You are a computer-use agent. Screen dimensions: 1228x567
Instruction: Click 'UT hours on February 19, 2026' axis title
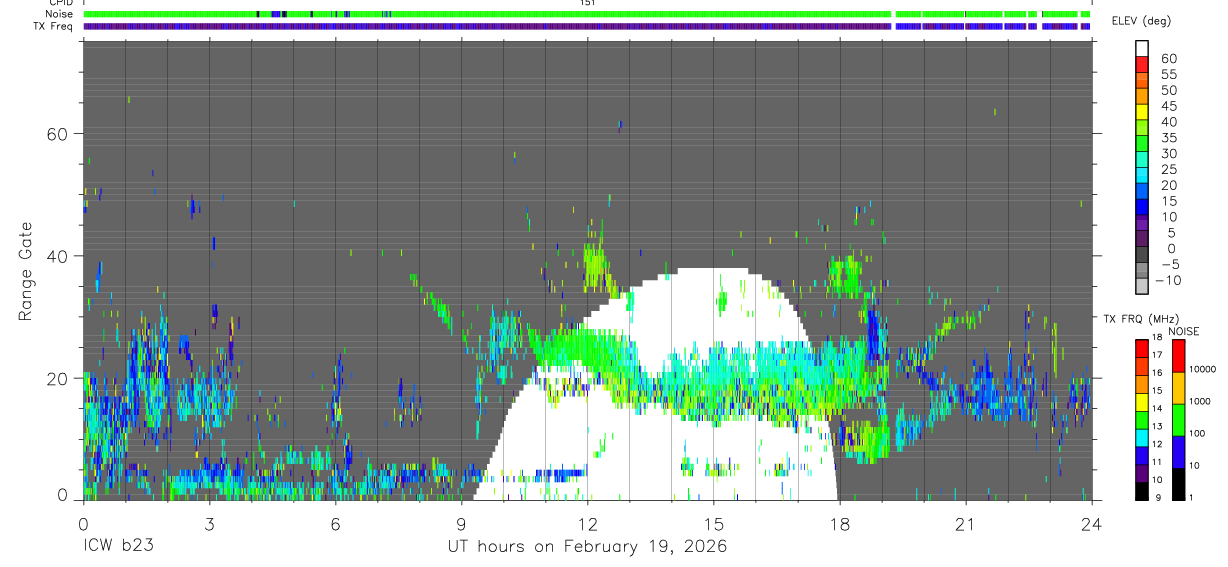click(x=587, y=547)
